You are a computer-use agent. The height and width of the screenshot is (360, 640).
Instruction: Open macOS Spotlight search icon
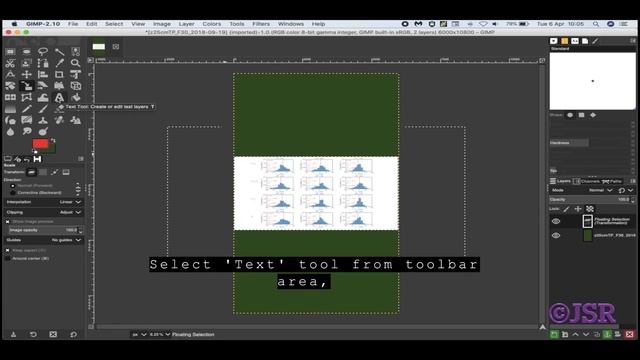click(x=596, y=24)
